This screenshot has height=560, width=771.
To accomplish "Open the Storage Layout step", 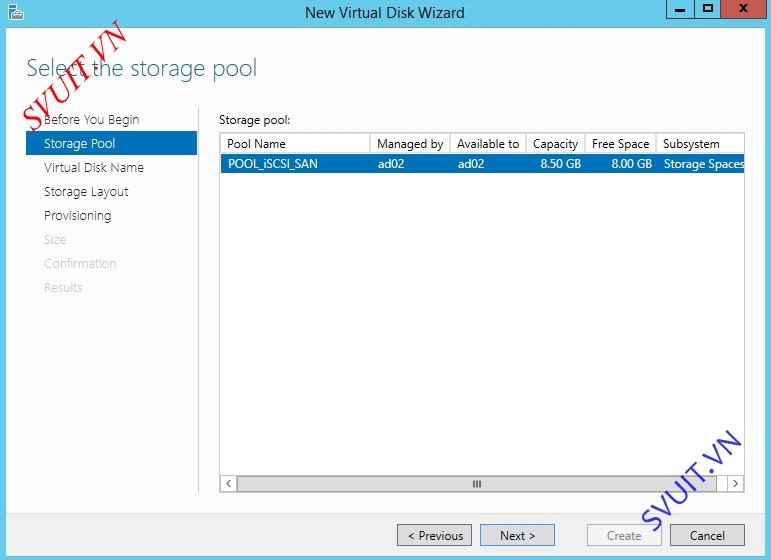I will click(x=86, y=192).
